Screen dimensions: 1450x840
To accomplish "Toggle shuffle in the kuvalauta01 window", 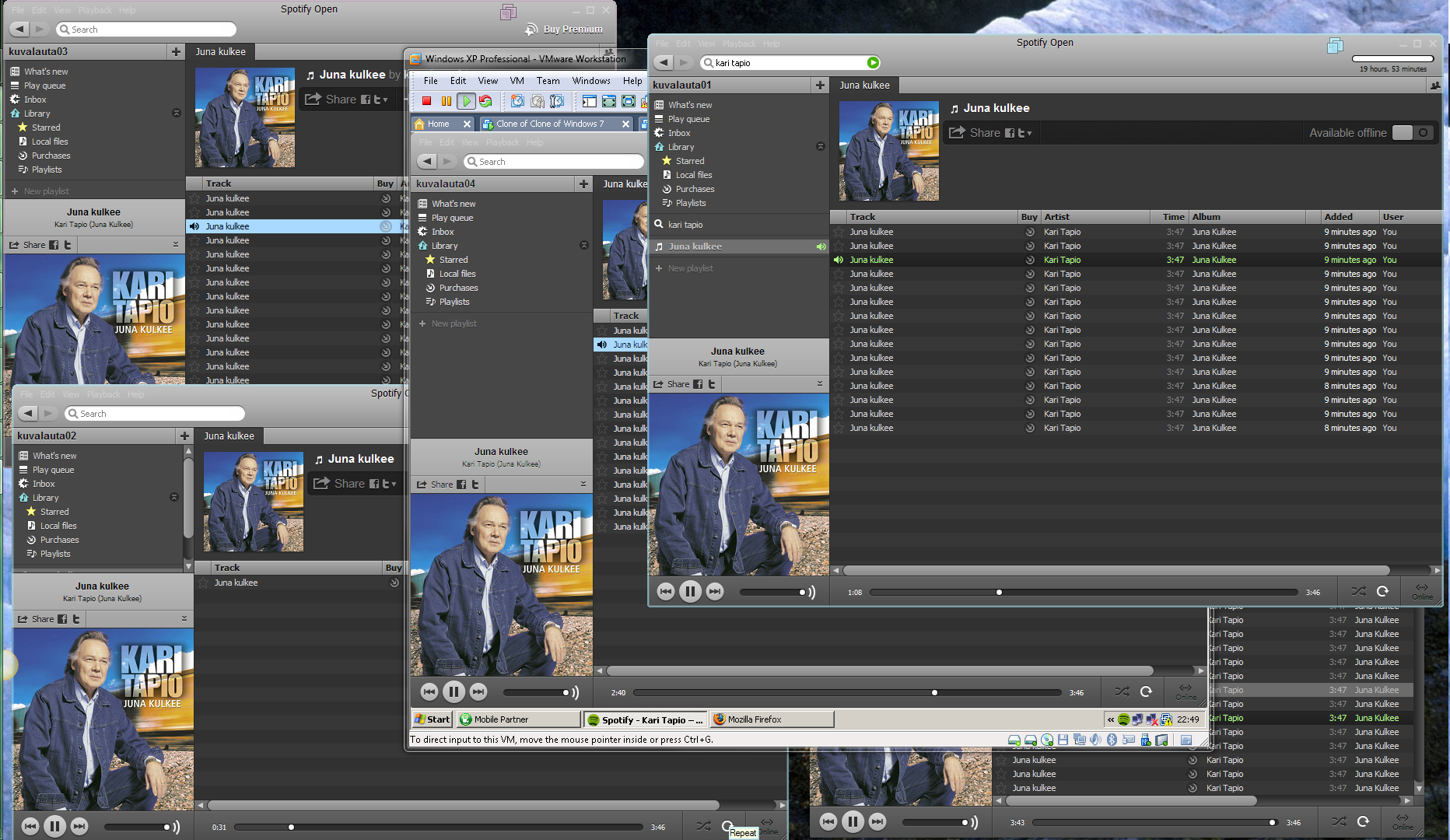I will click(x=1358, y=591).
